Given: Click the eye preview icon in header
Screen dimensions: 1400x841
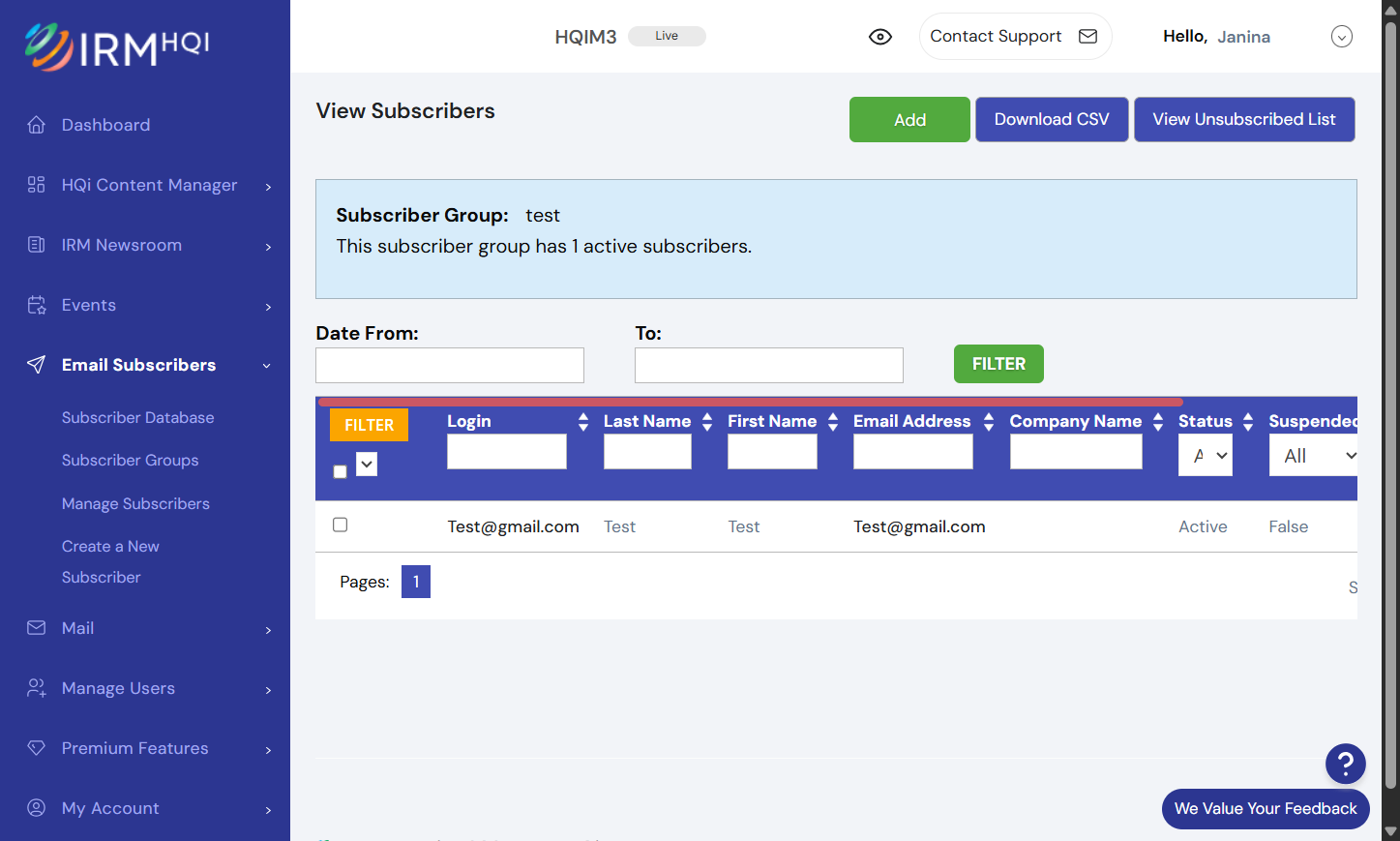Looking at the screenshot, I should (880, 37).
